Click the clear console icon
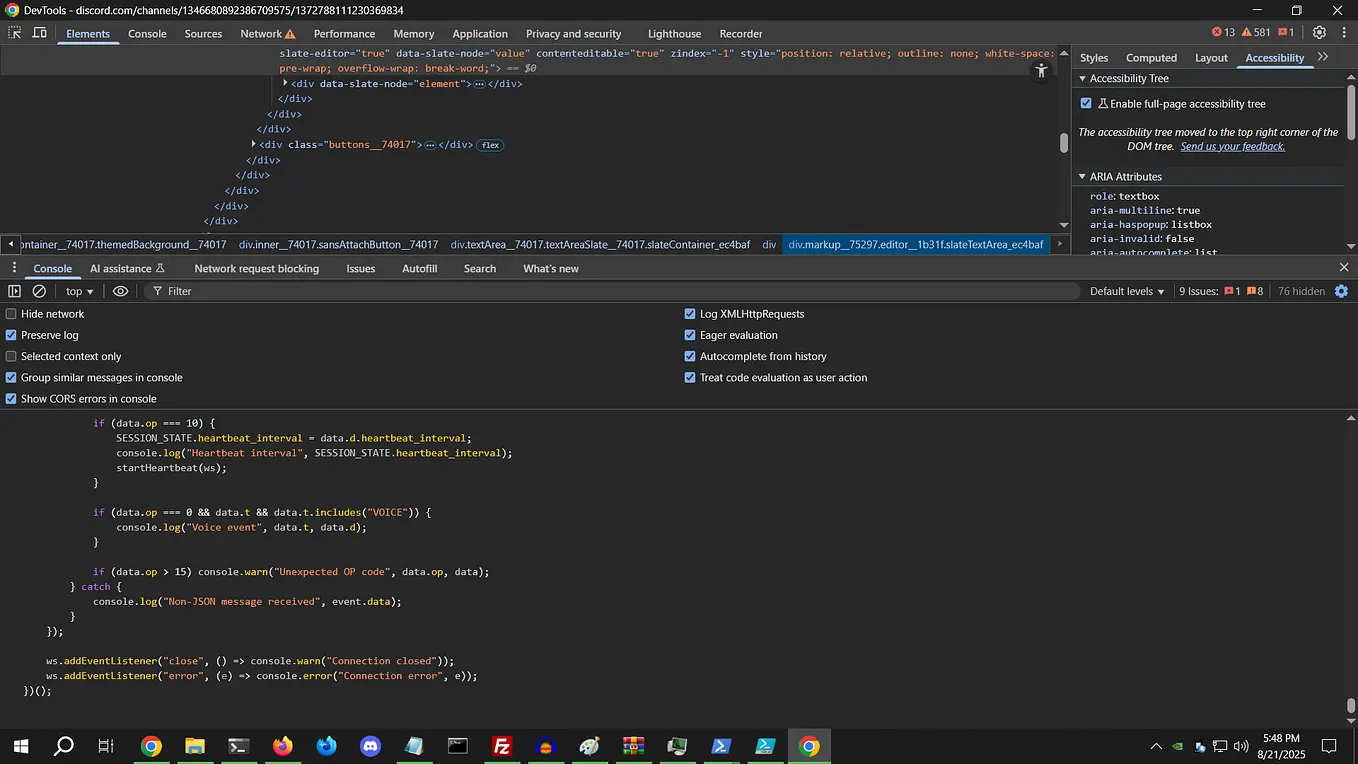 39,291
